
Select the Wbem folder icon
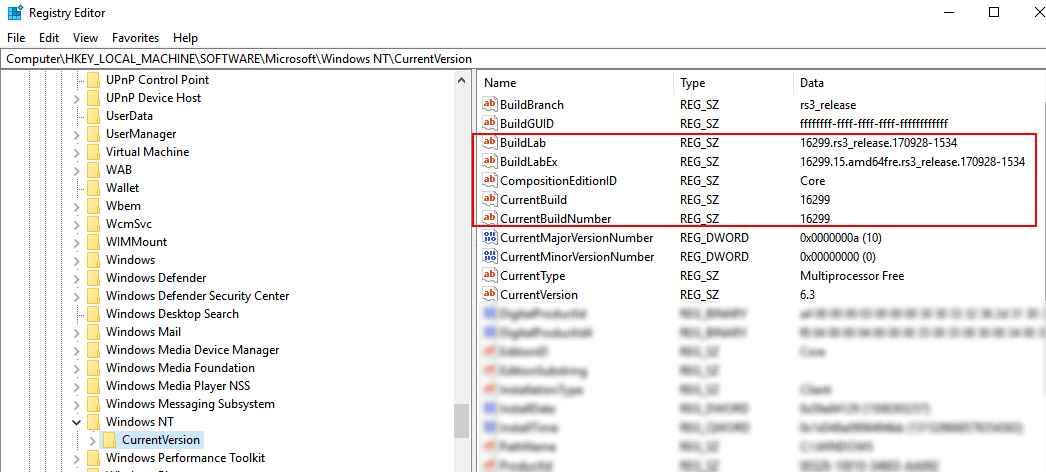pos(93,206)
